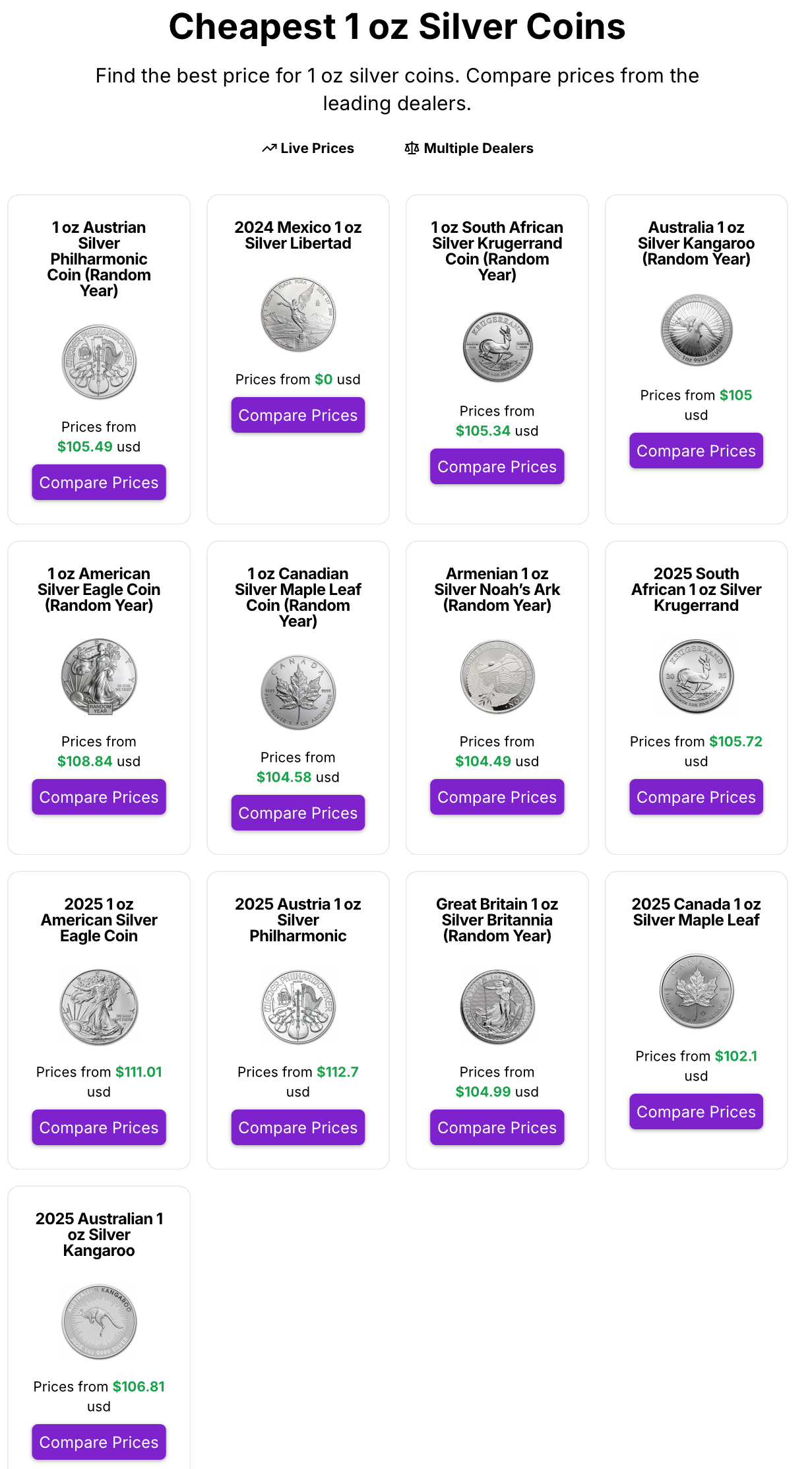
Task: Click the 2024 Mexico Silver Libertad coin image
Action: tap(298, 314)
